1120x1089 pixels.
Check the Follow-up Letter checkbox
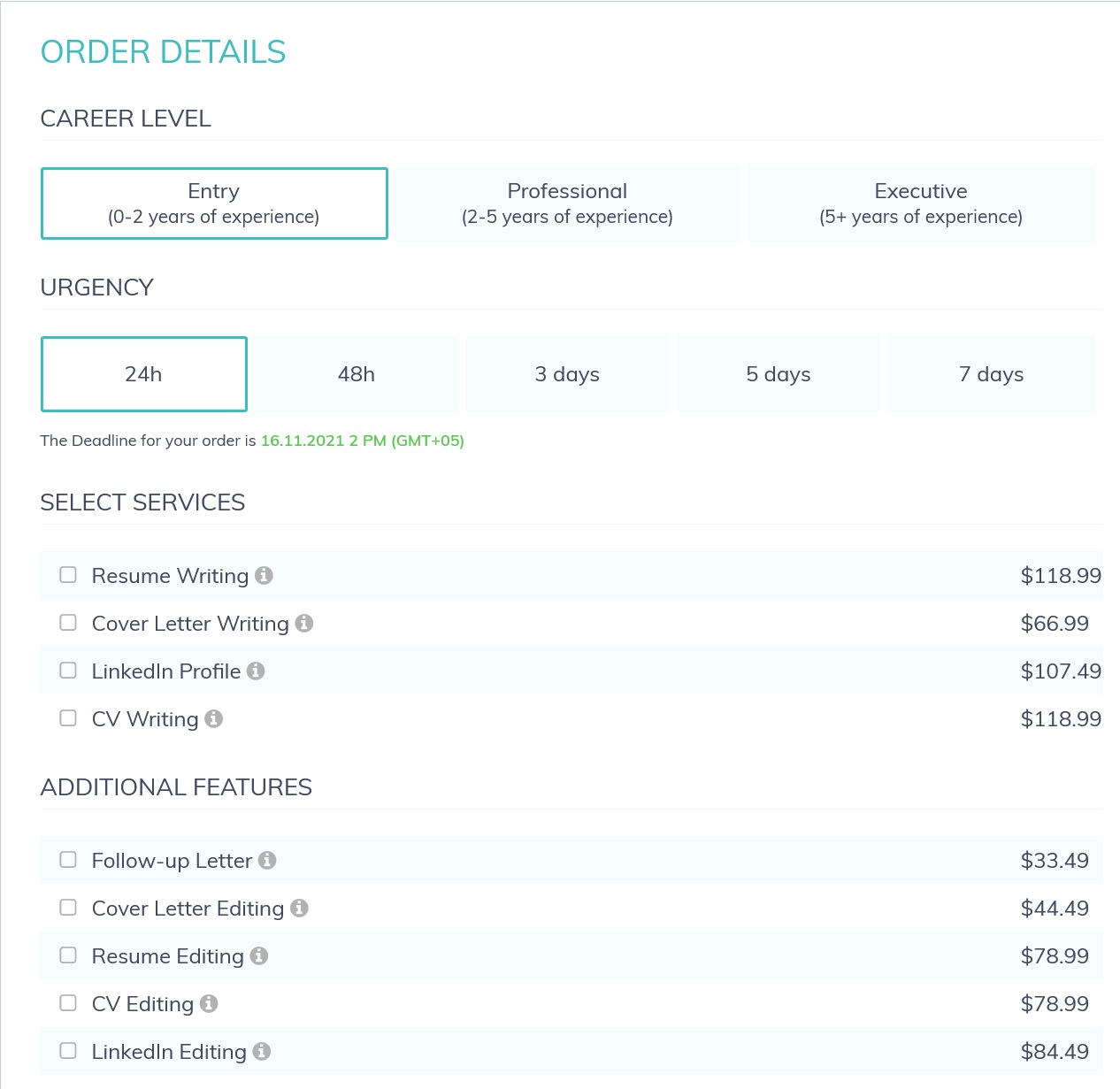[68, 860]
